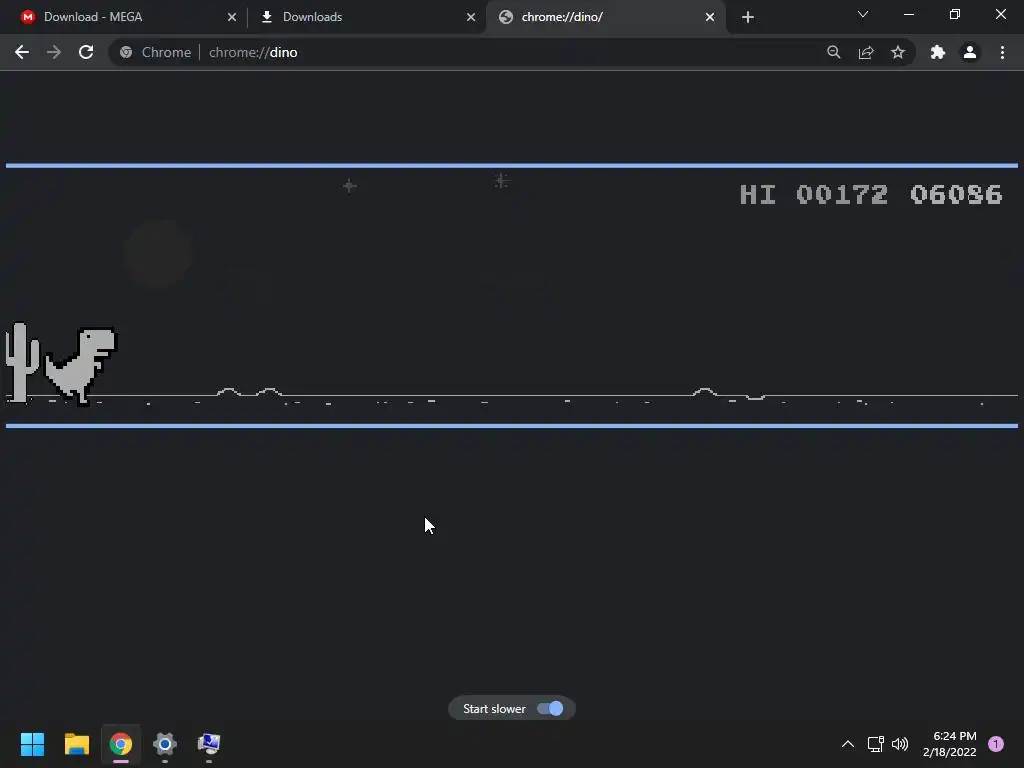Click the Chrome taskbar icon

point(121,744)
